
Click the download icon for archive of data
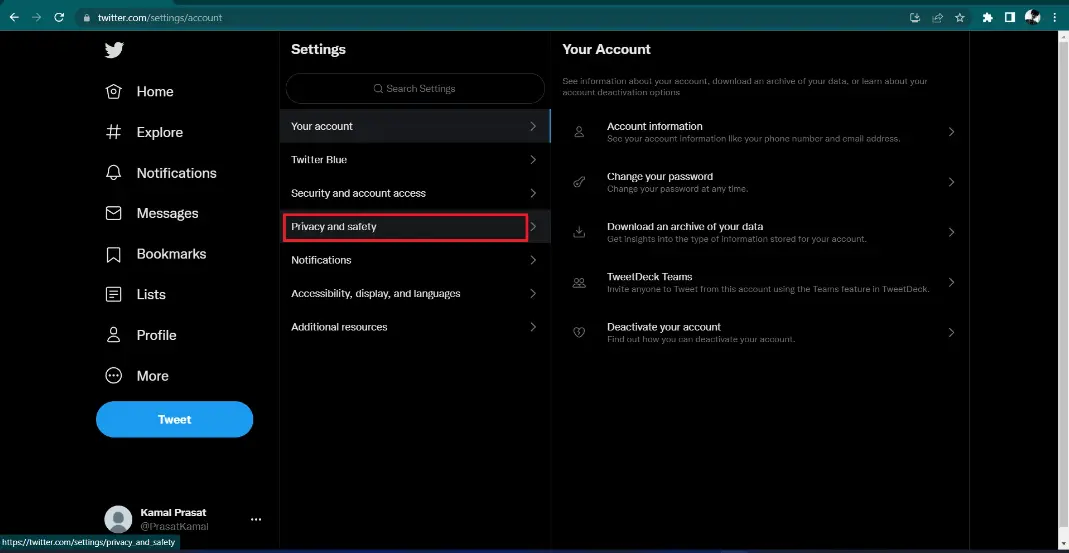(579, 232)
